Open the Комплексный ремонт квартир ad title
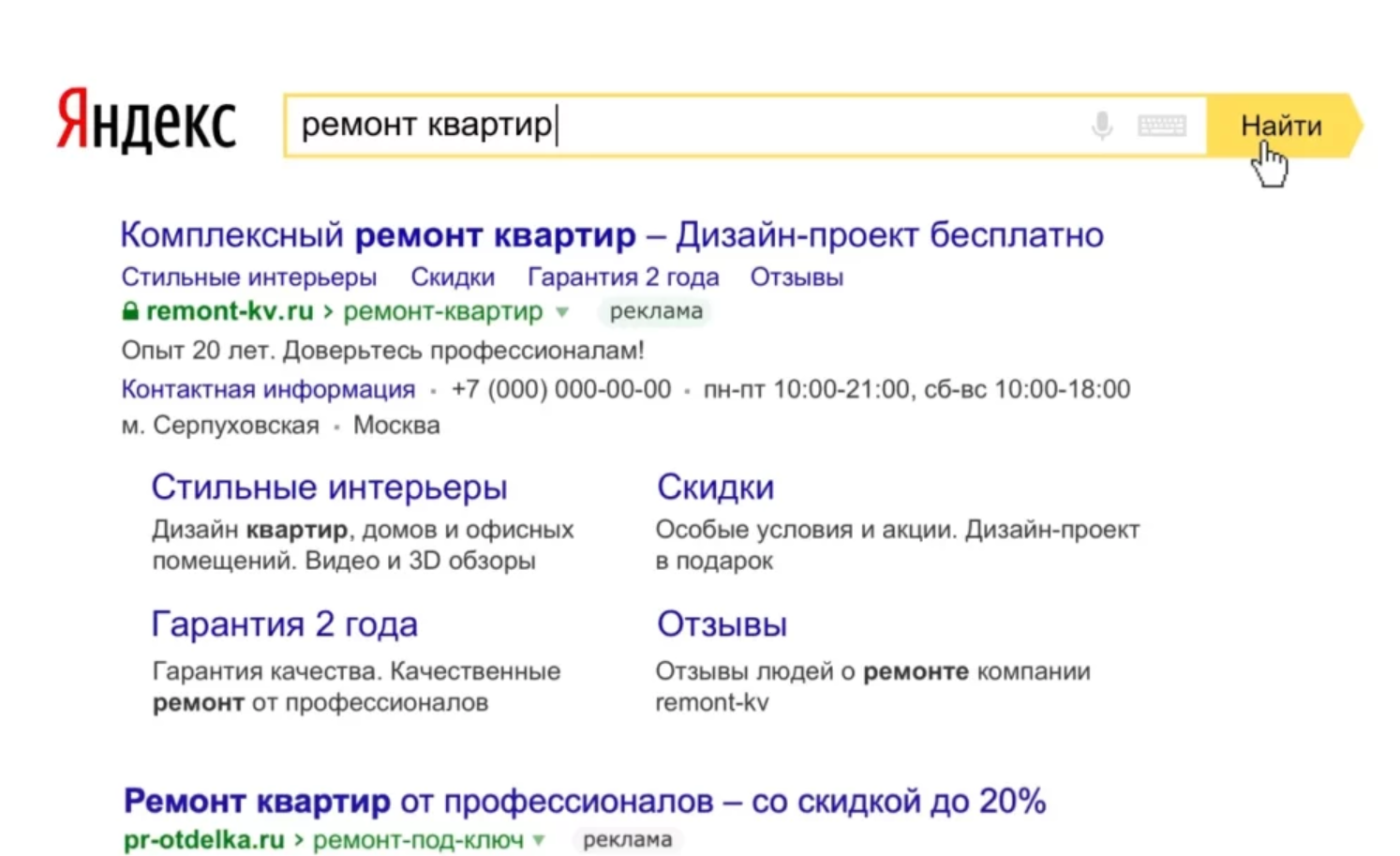This screenshot has width=1400, height=856. 612,235
